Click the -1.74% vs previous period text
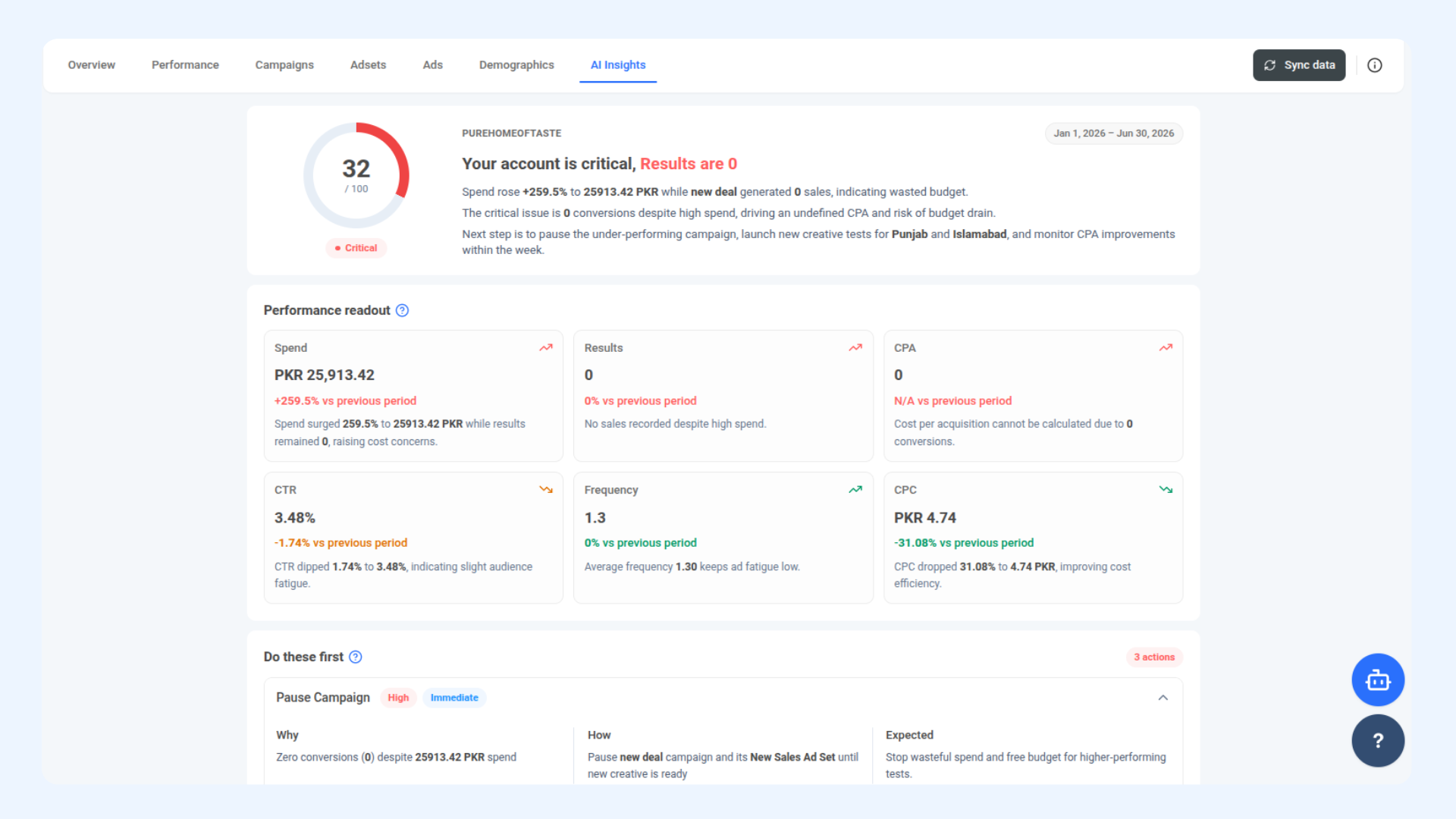This screenshot has height=819, width=1456. (340, 543)
